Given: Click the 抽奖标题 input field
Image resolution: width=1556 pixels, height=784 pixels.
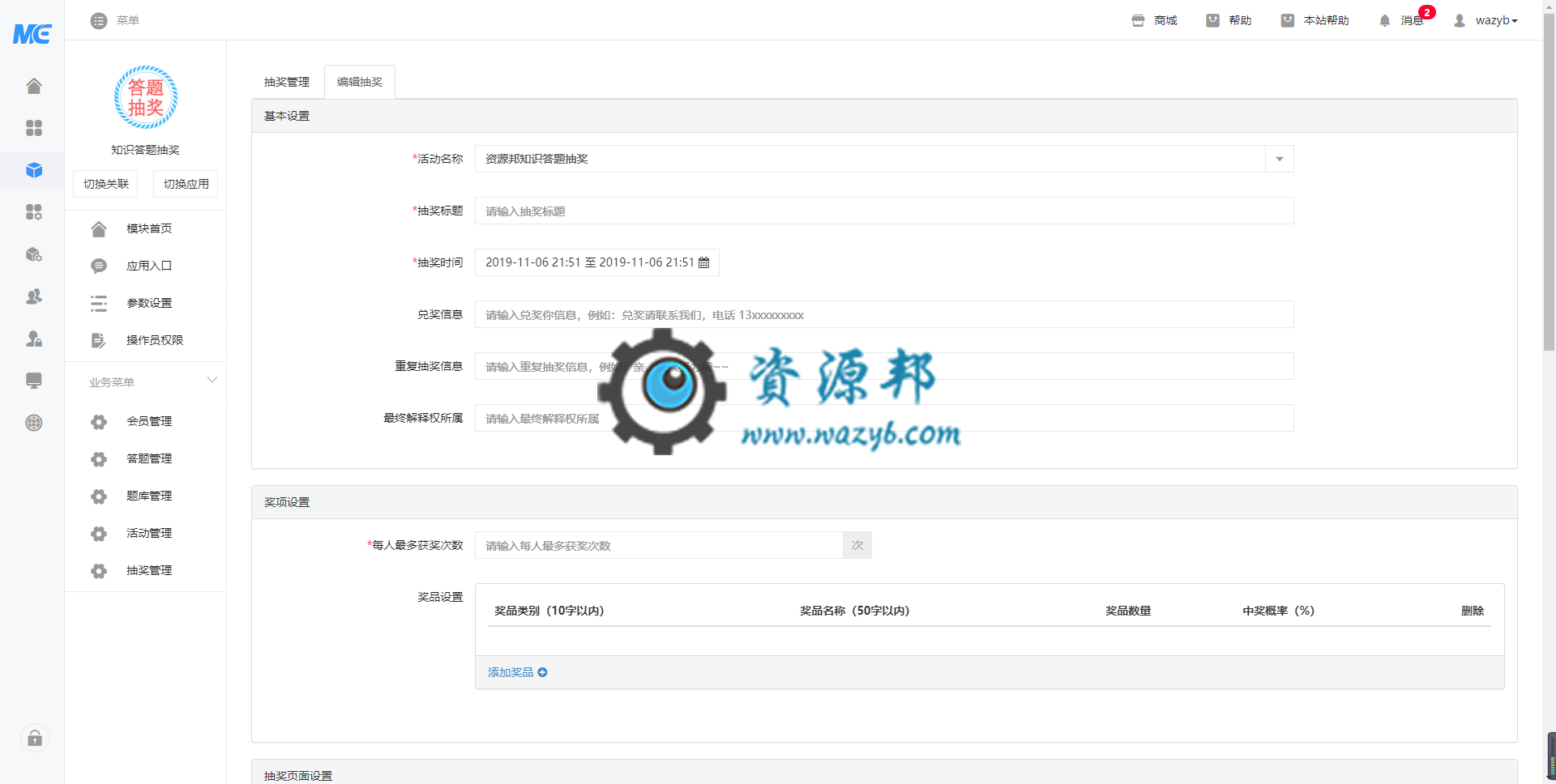Looking at the screenshot, I should [883, 211].
